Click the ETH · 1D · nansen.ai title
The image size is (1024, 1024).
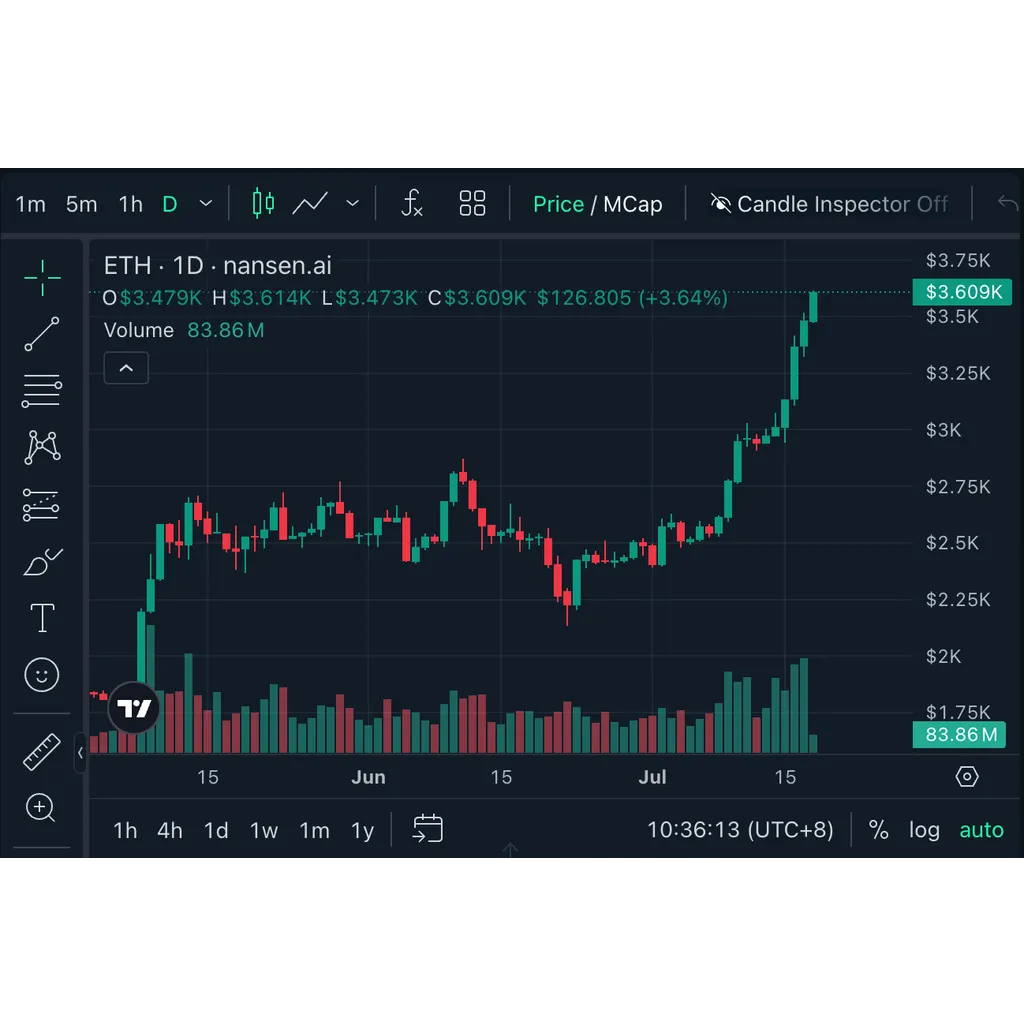coord(217,266)
